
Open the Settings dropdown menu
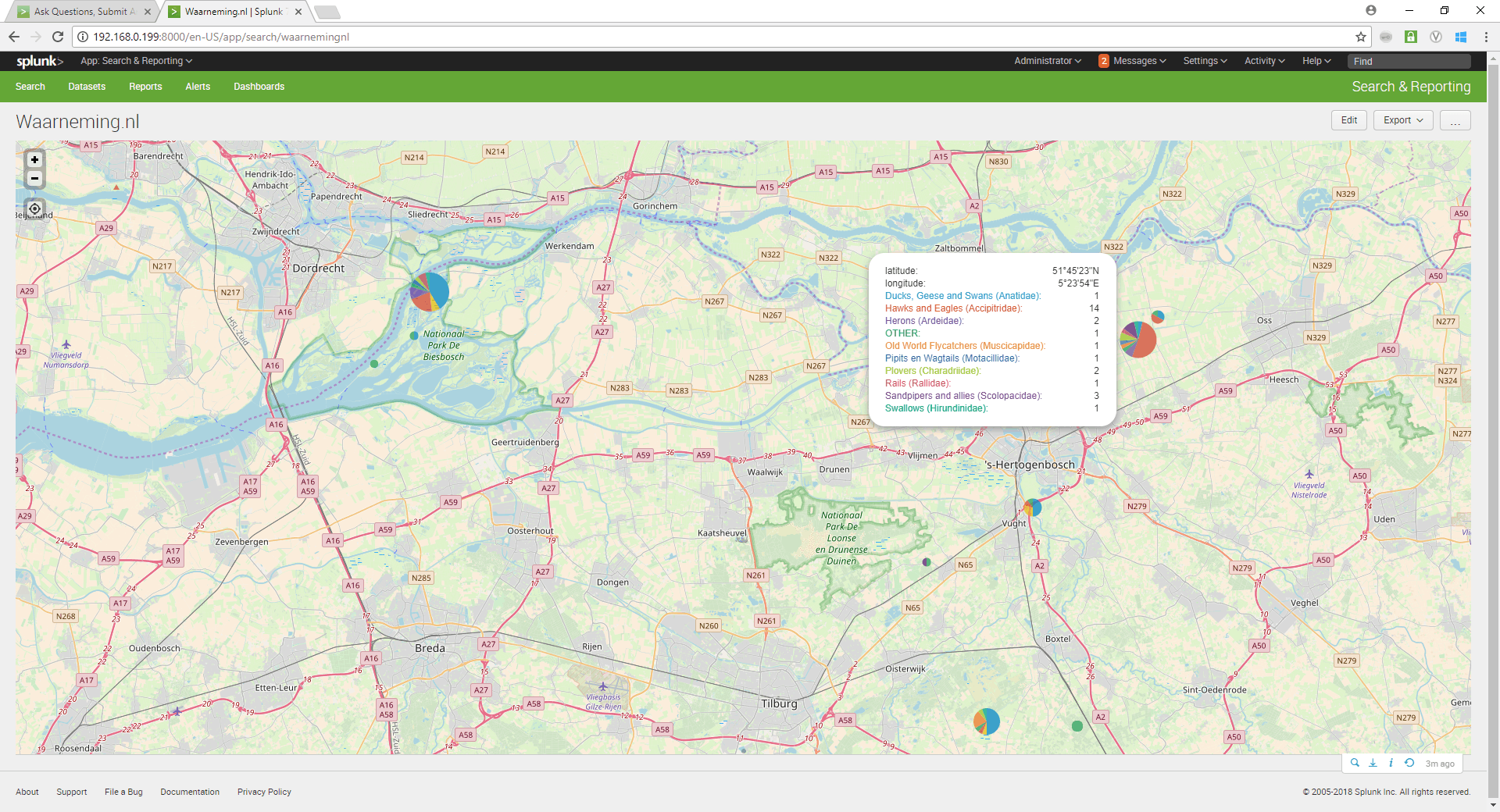point(1205,61)
